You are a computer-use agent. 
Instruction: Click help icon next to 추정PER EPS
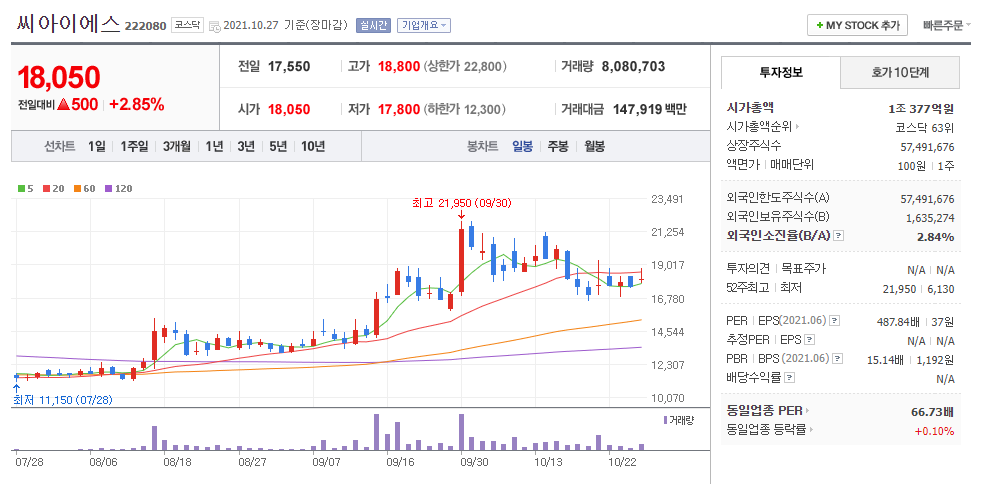(x=809, y=340)
